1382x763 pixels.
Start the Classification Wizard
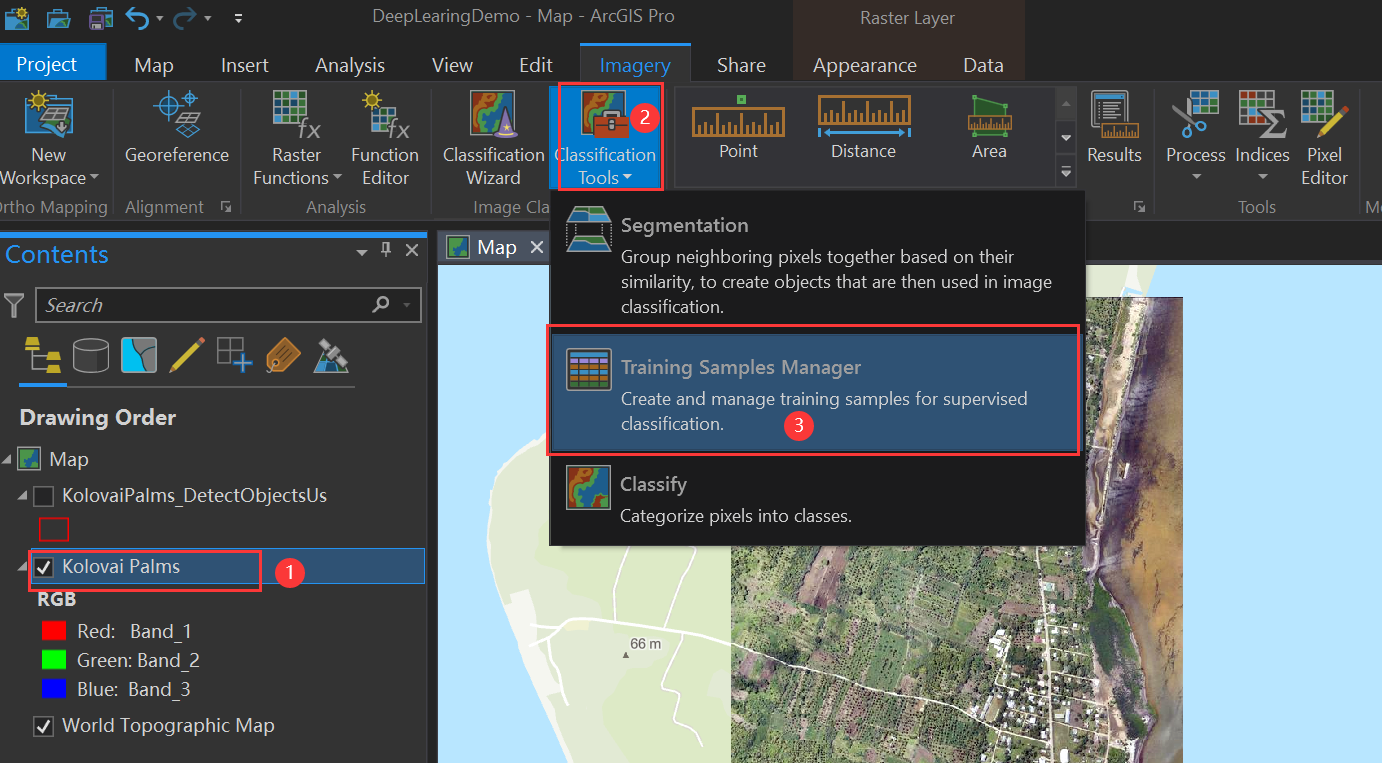[493, 140]
